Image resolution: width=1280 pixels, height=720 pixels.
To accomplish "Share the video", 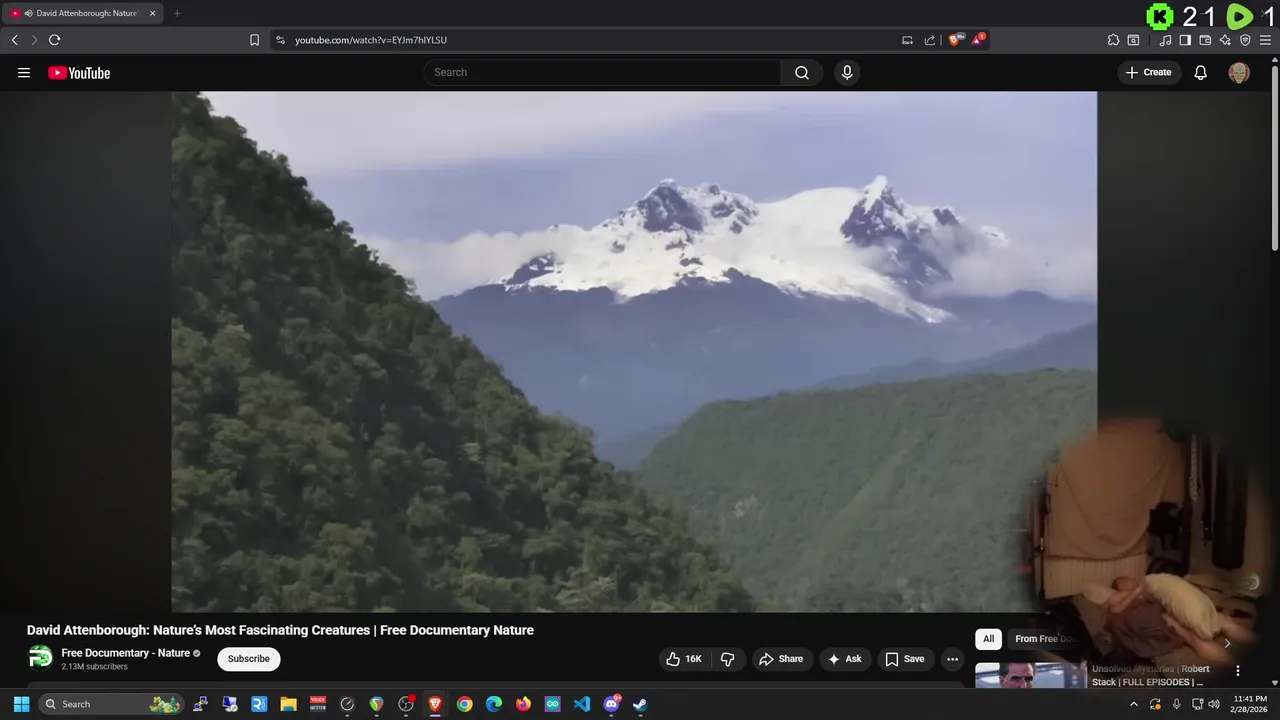I will tap(781, 659).
